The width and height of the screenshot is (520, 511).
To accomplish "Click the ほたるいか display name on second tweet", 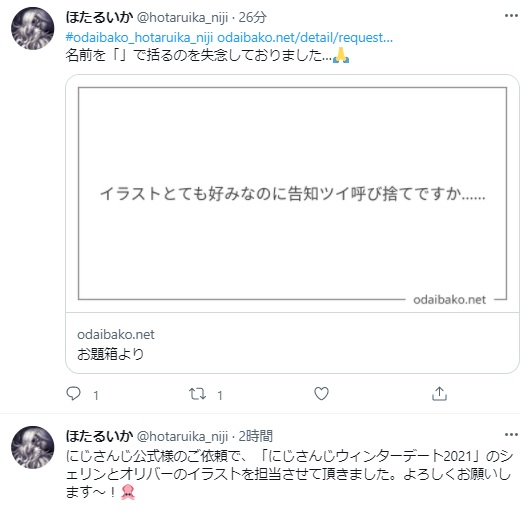I will click(99, 436).
